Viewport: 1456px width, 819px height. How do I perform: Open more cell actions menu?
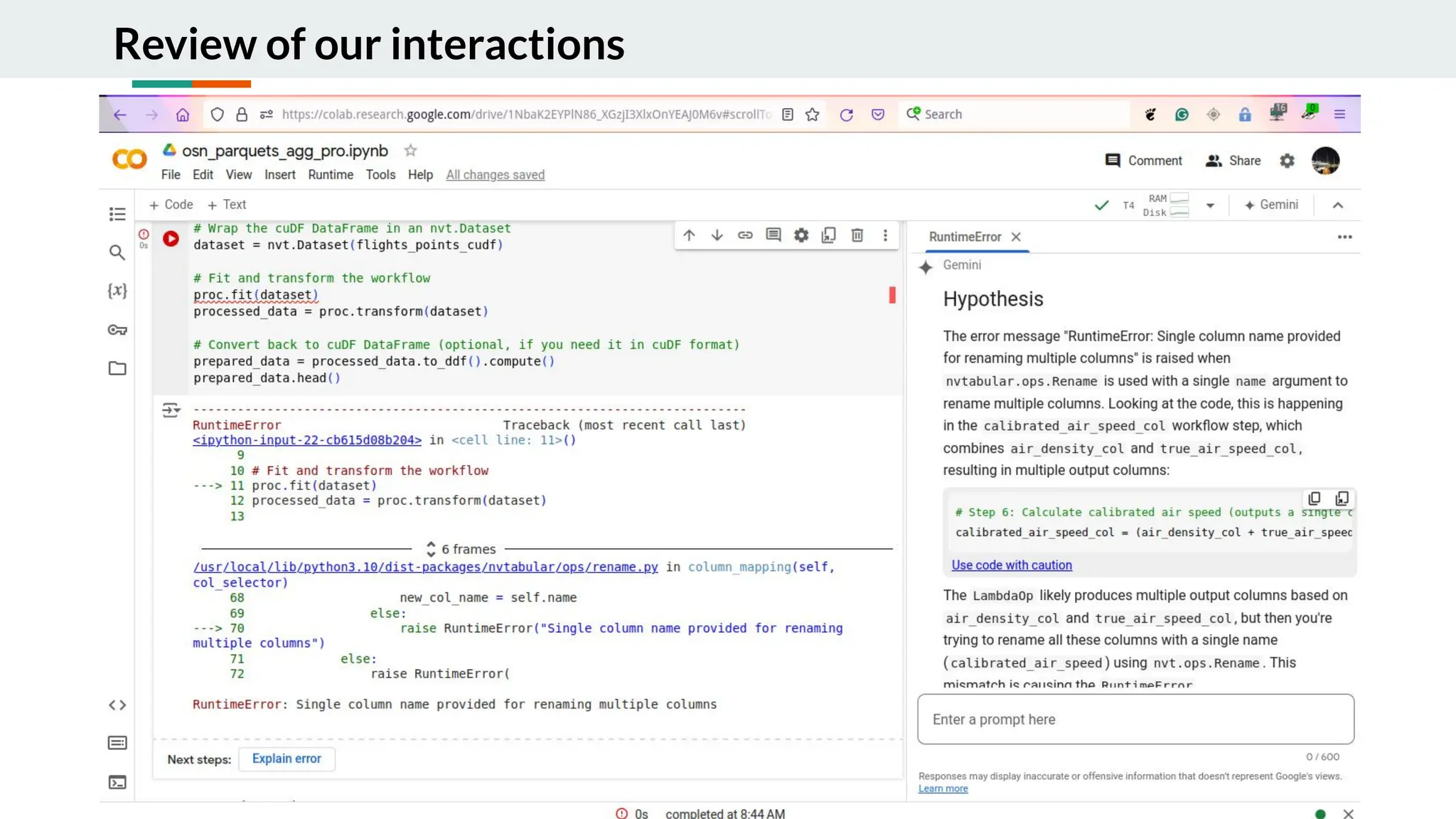point(885,235)
